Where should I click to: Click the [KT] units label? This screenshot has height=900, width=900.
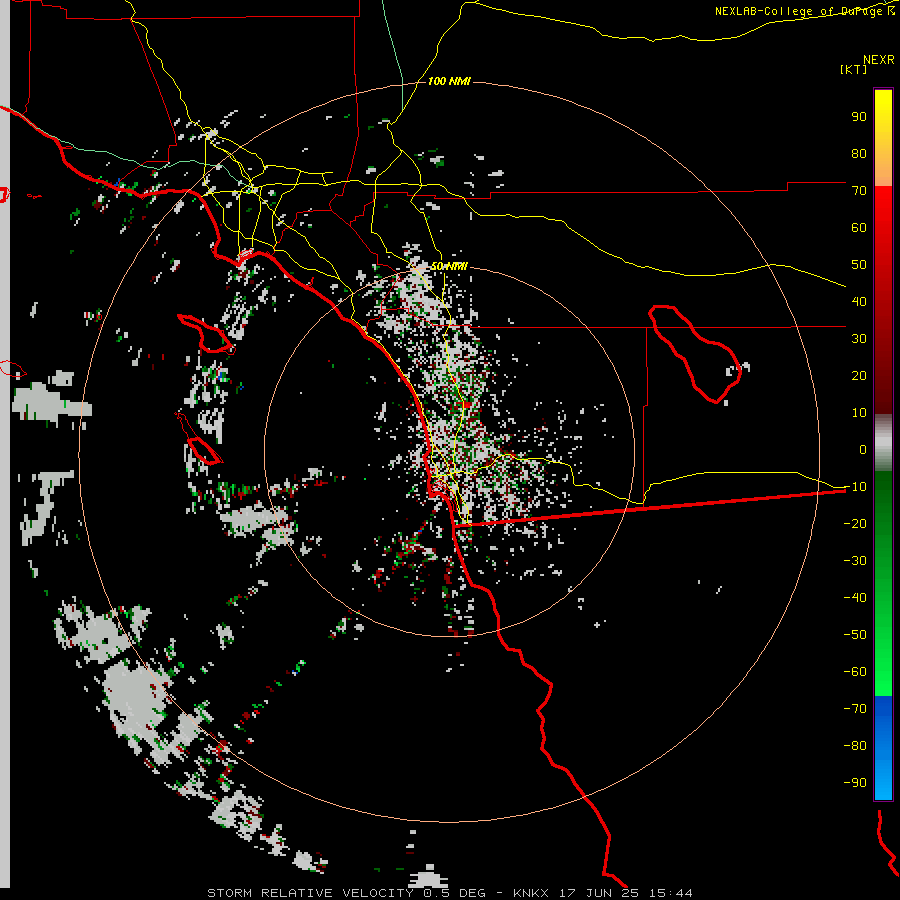[x=853, y=69]
